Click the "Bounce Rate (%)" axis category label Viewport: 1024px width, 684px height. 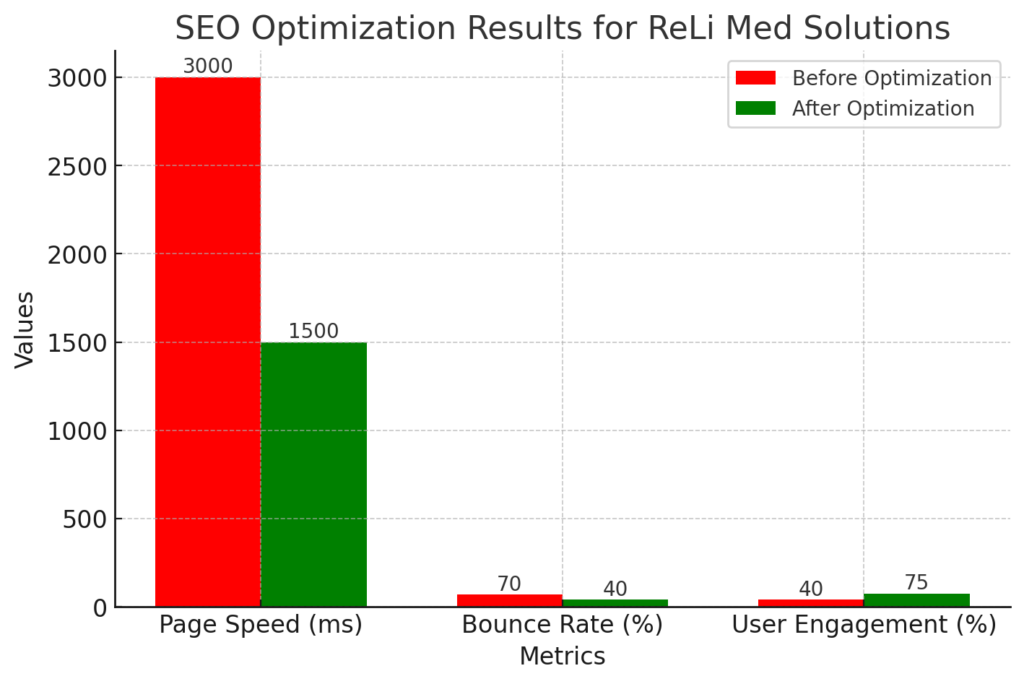[x=562, y=626]
